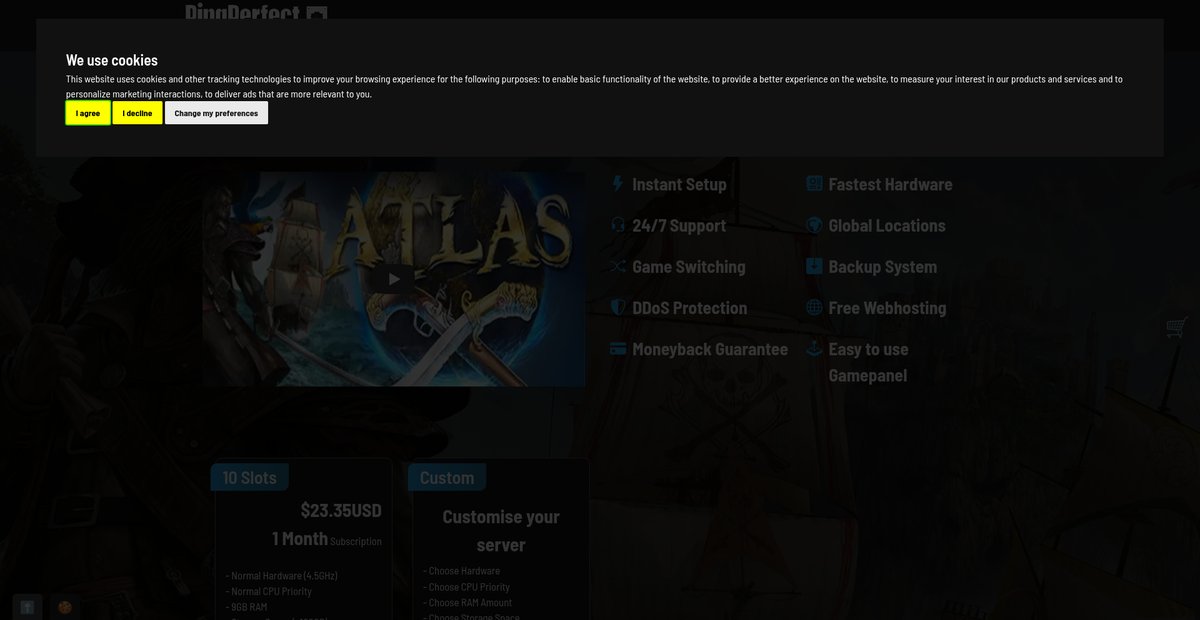Click the Instant Setup label
The width and height of the screenshot is (1200, 620).
coord(679,184)
